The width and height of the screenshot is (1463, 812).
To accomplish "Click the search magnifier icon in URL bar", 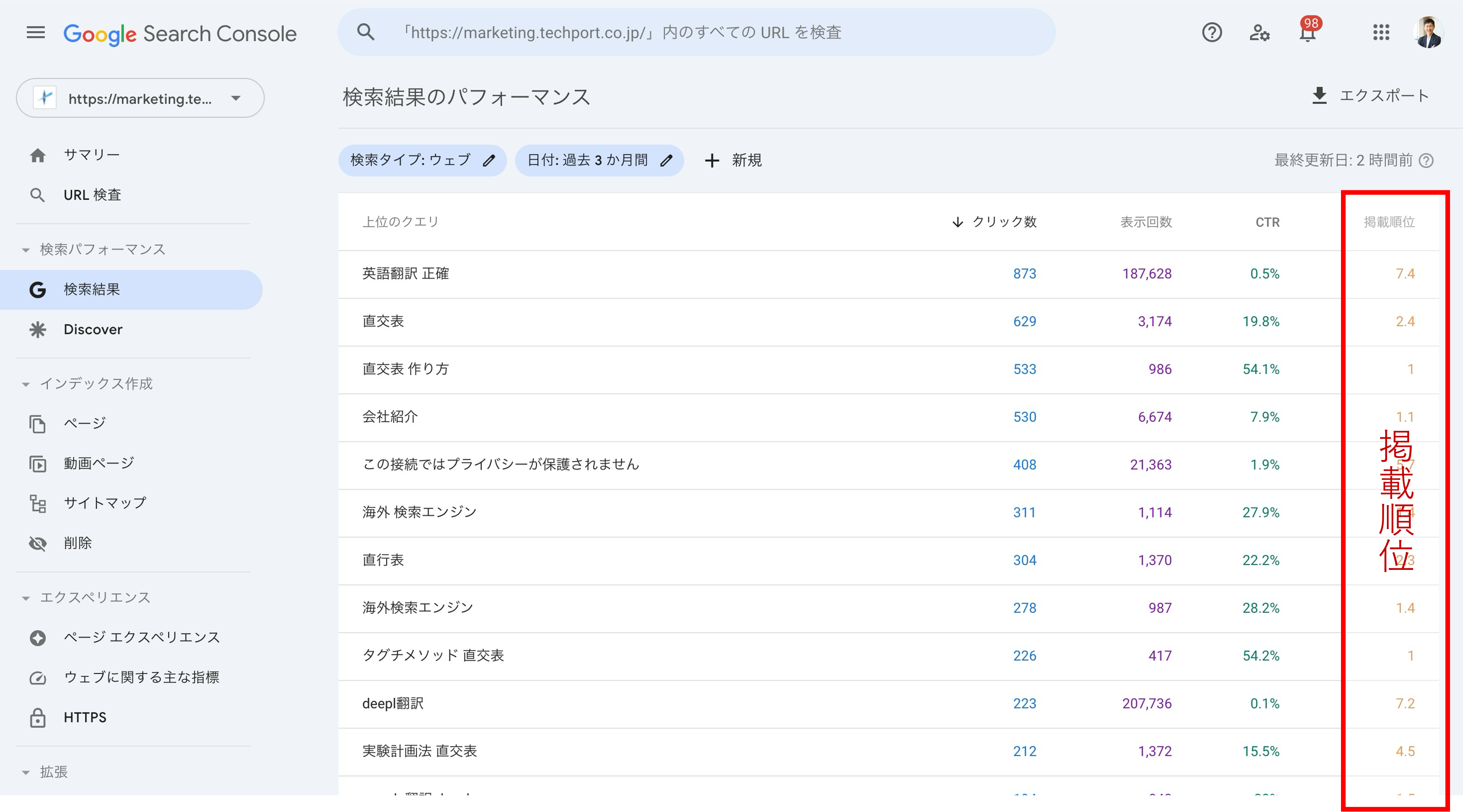I will point(365,32).
